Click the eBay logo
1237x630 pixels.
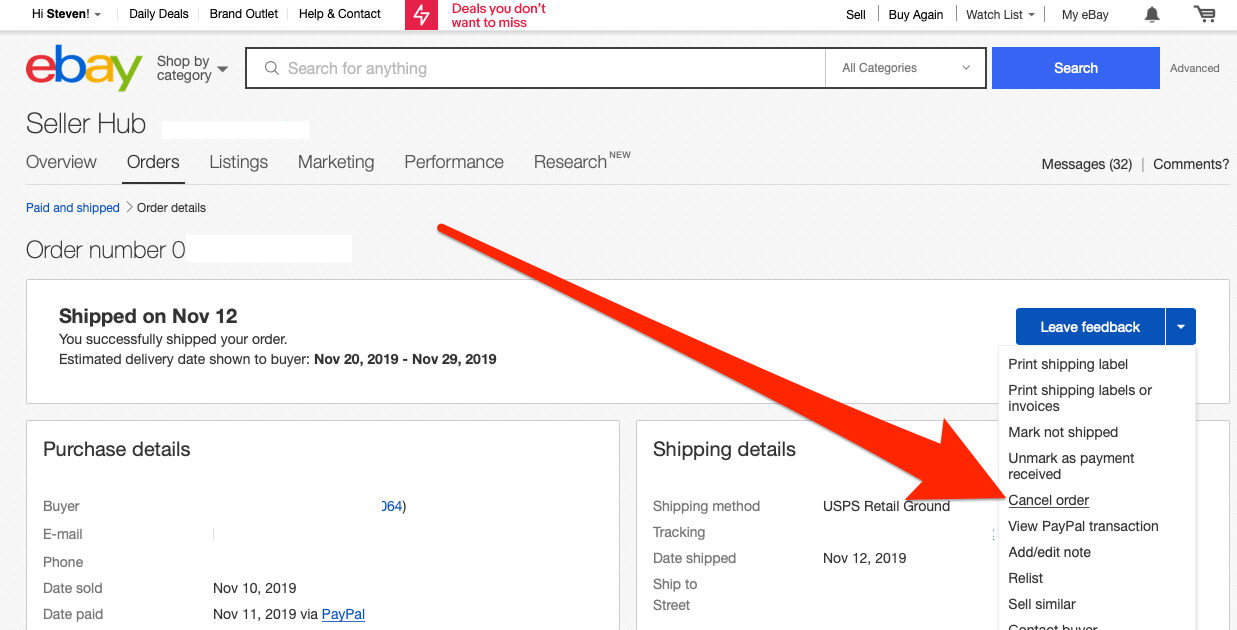click(x=84, y=68)
